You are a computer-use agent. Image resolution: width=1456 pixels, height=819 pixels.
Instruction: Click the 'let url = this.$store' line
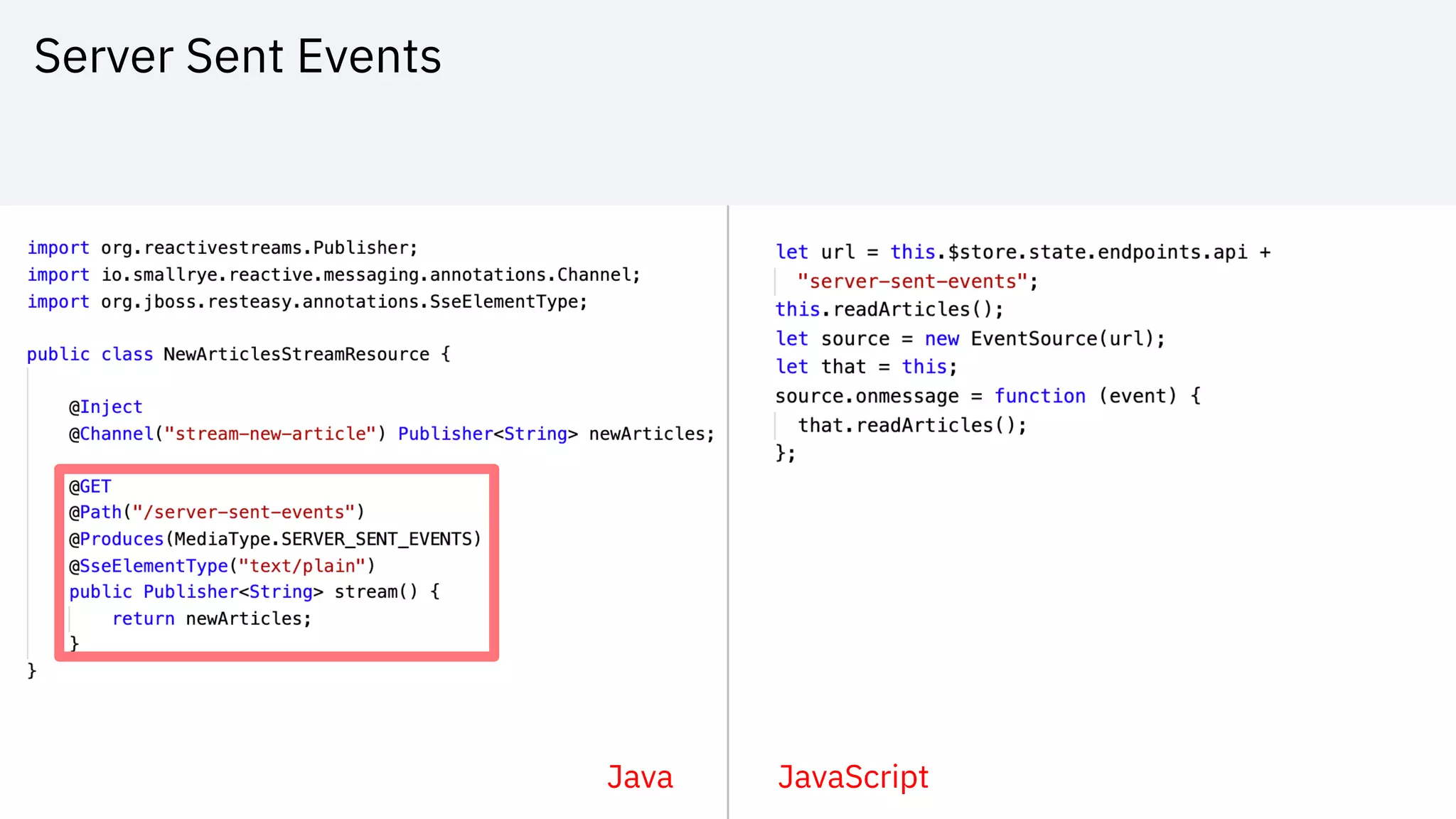[x=1023, y=252]
